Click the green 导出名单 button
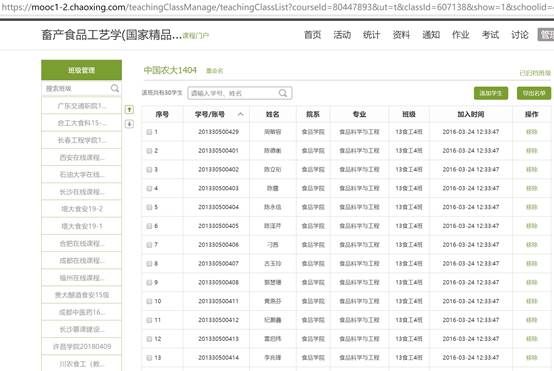Viewport: 554px width, 371px height. pos(534,93)
